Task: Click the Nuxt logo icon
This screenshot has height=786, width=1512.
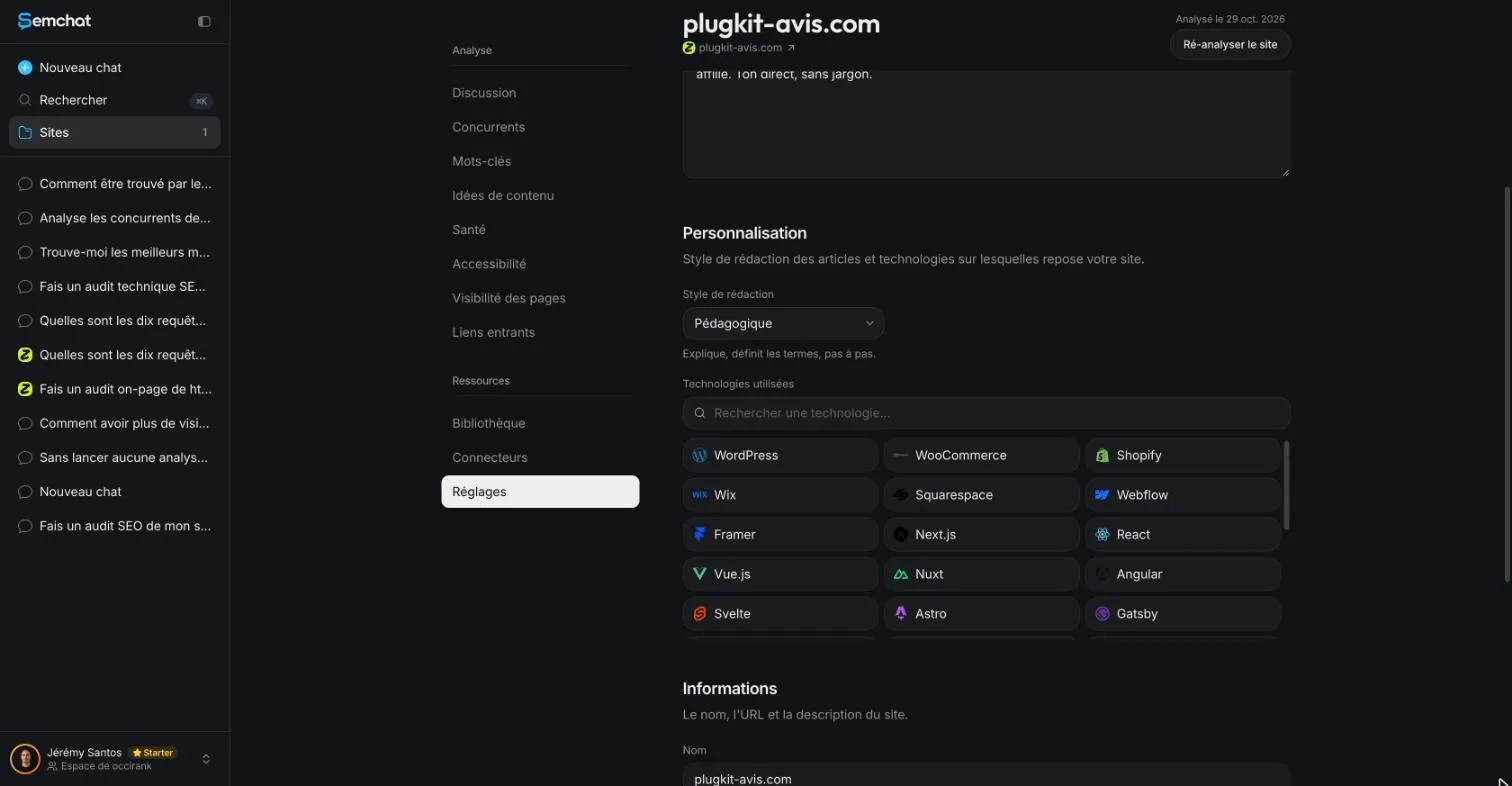Action: pos(900,574)
